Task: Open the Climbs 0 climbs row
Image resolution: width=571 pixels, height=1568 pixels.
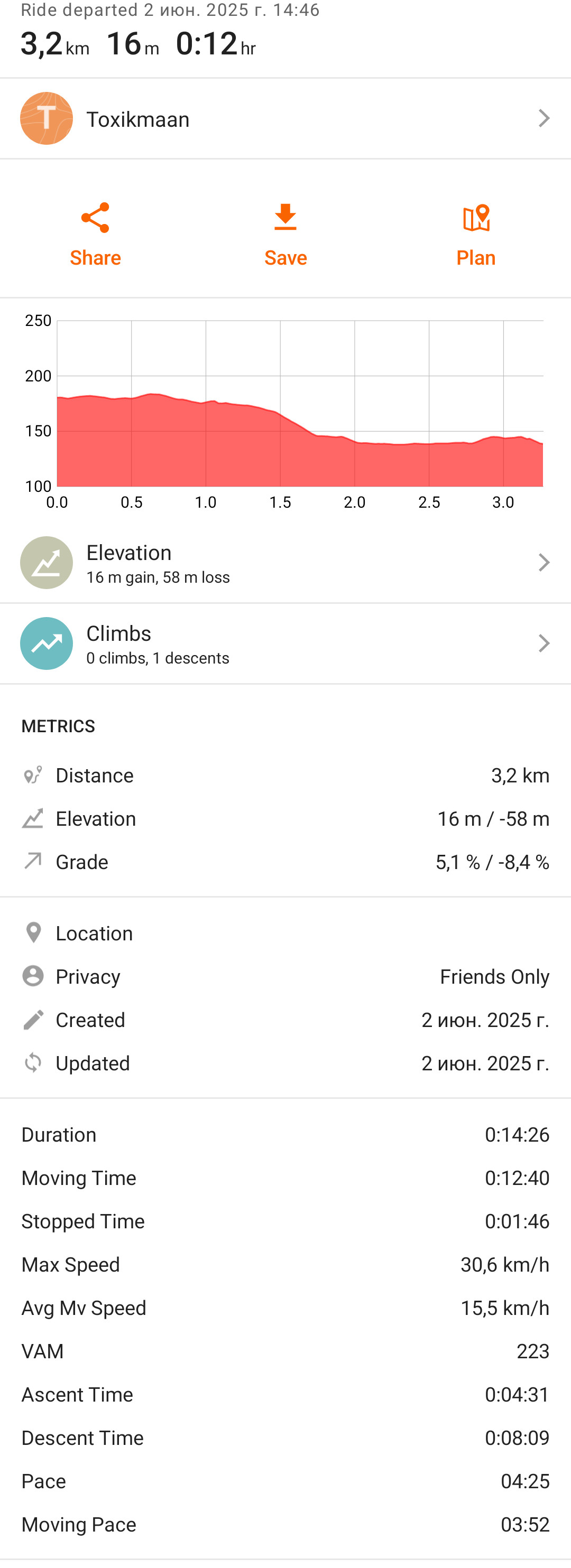Action: (285, 643)
